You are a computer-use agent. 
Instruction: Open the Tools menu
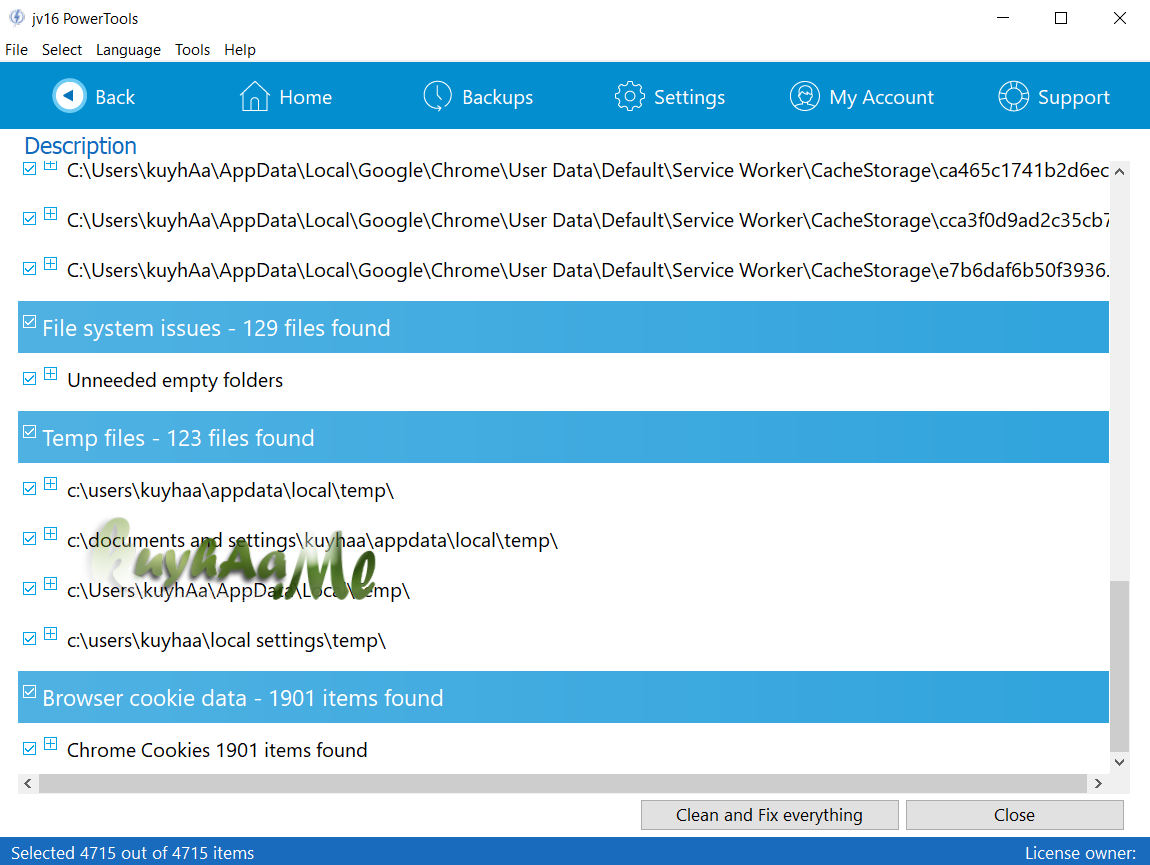(192, 49)
